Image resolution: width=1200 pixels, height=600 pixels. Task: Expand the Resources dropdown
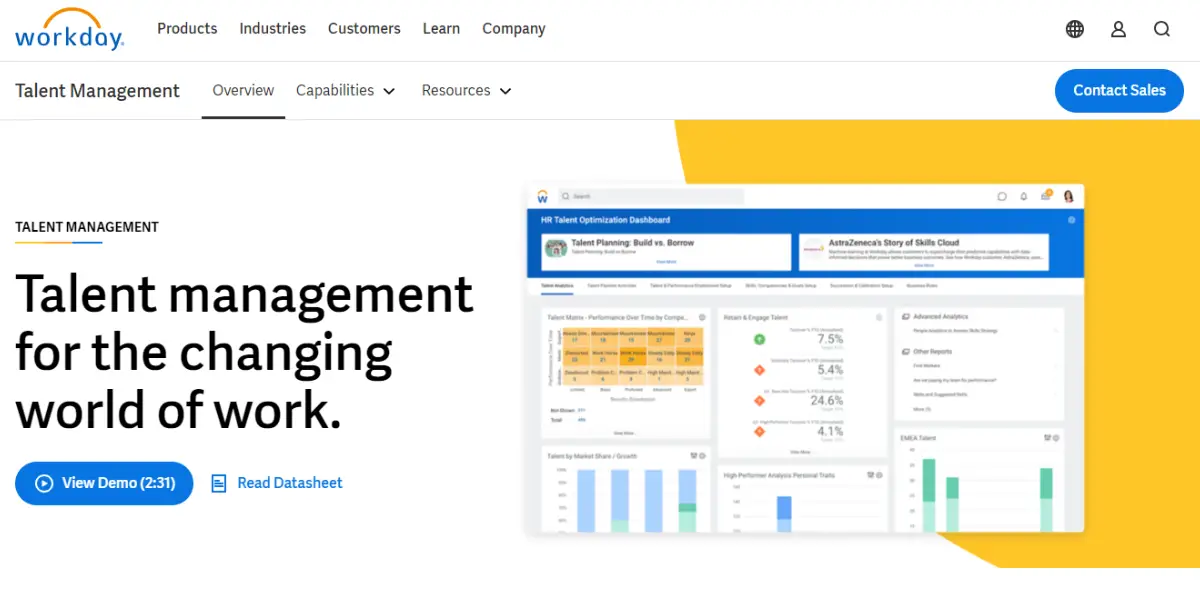click(467, 90)
